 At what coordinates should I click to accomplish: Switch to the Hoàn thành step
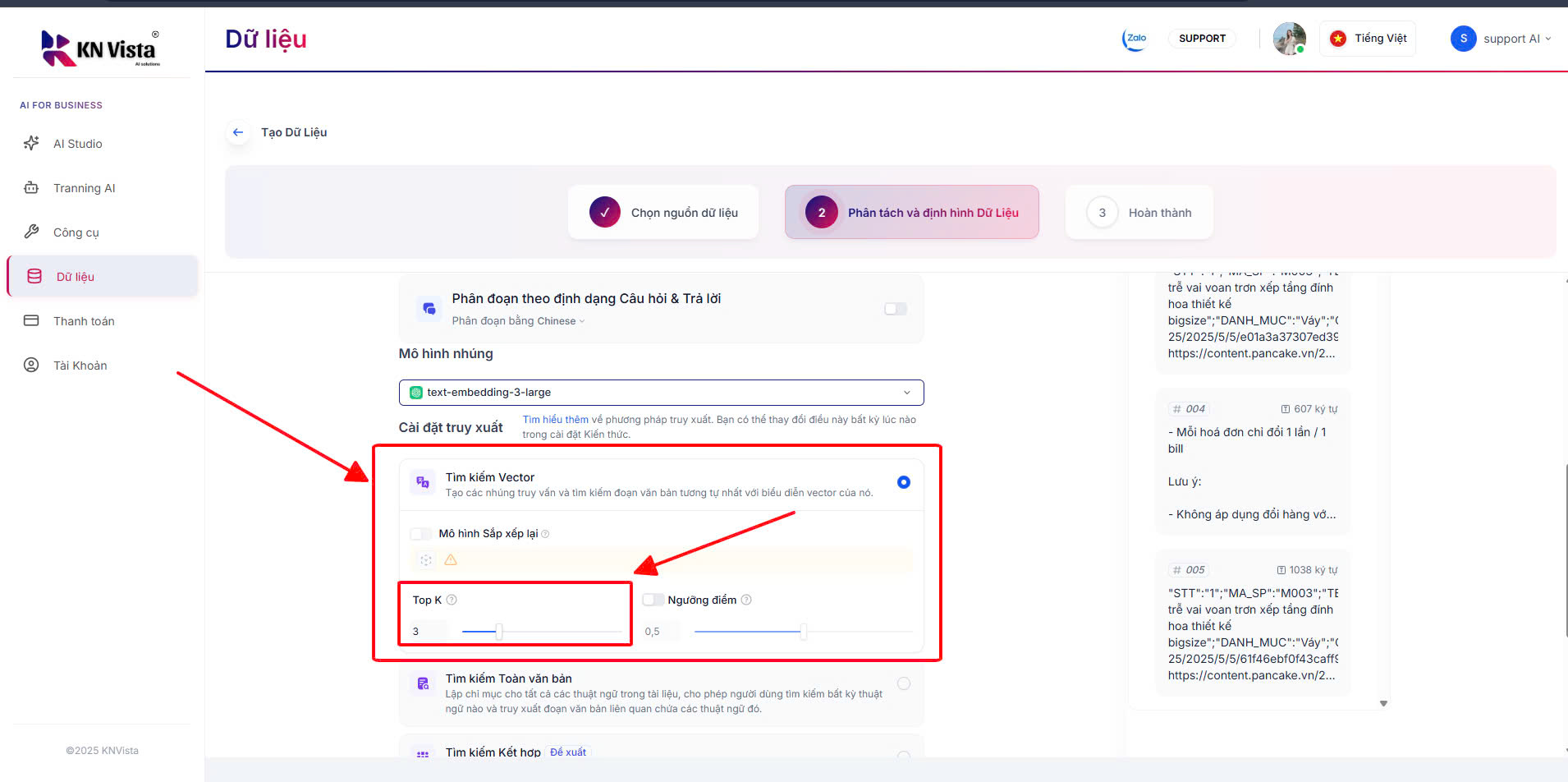coord(1139,212)
